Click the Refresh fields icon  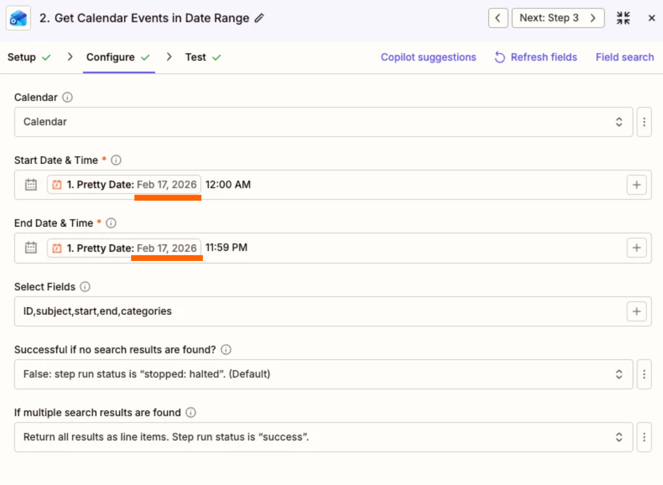(x=500, y=58)
